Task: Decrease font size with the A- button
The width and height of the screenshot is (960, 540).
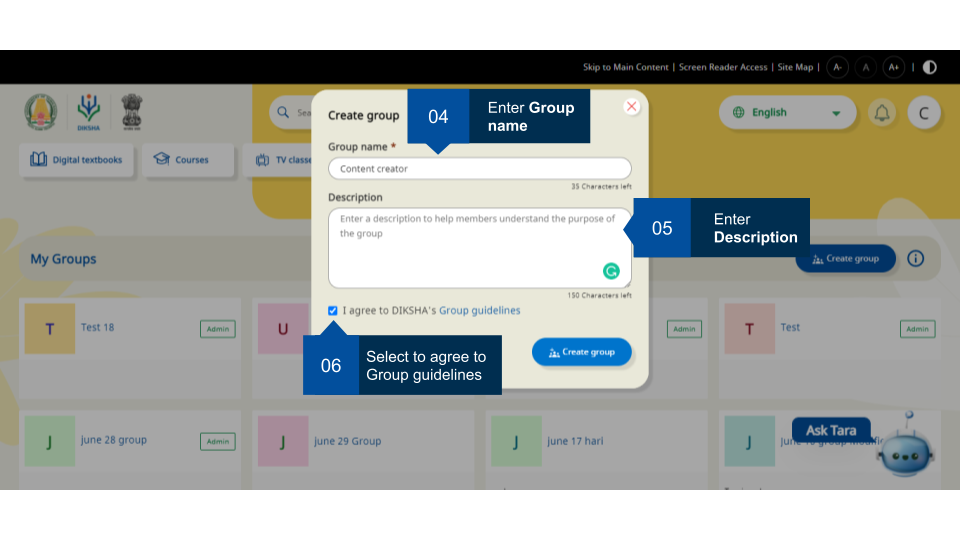Action: 838,67
